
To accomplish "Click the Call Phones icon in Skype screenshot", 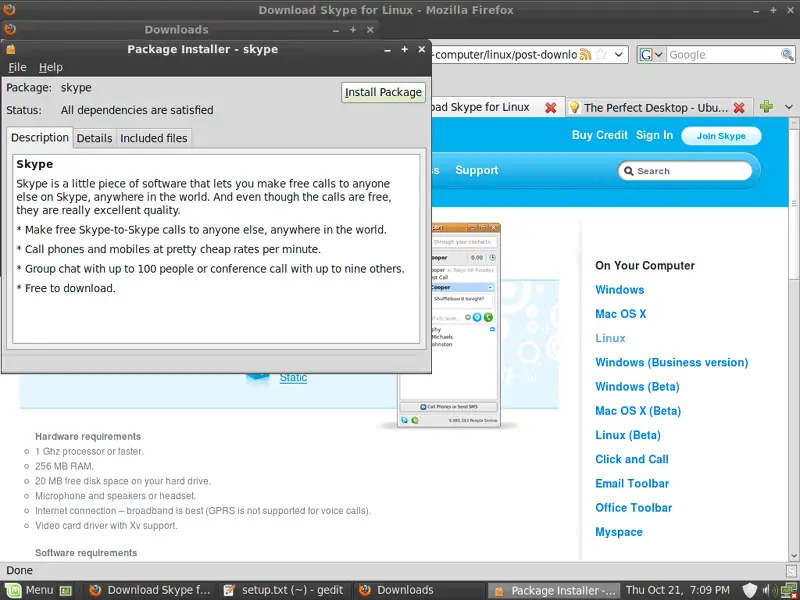I will tap(423, 407).
